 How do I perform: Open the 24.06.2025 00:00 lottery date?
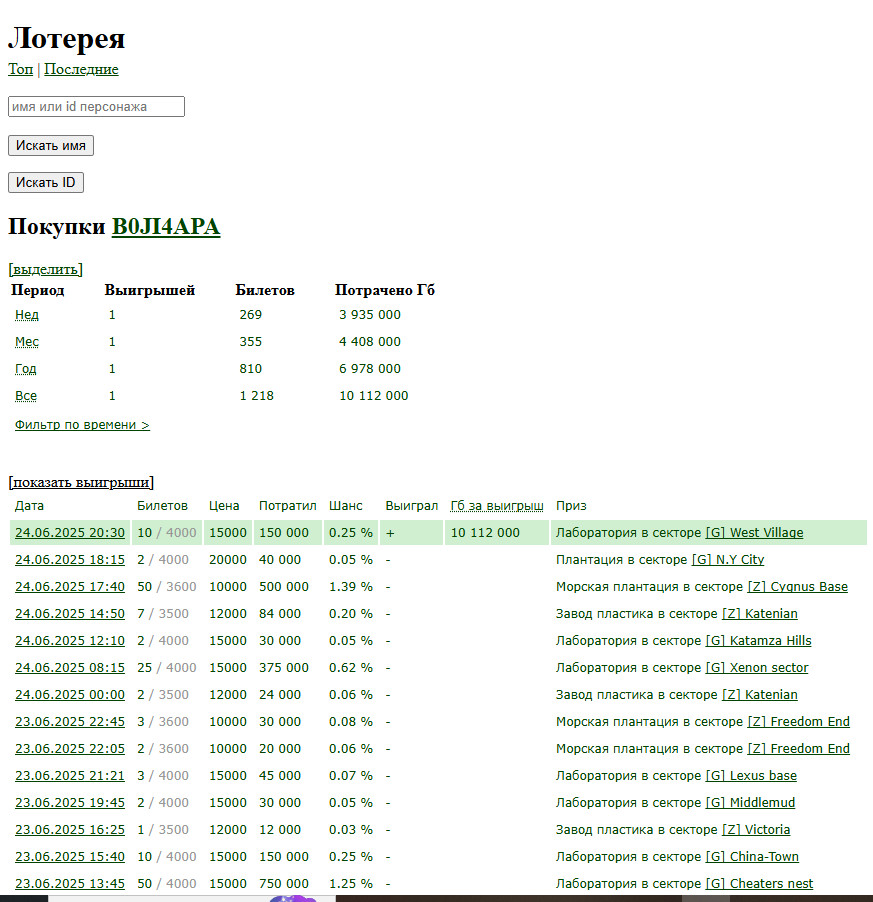pyautogui.click(x=70, y=695)
